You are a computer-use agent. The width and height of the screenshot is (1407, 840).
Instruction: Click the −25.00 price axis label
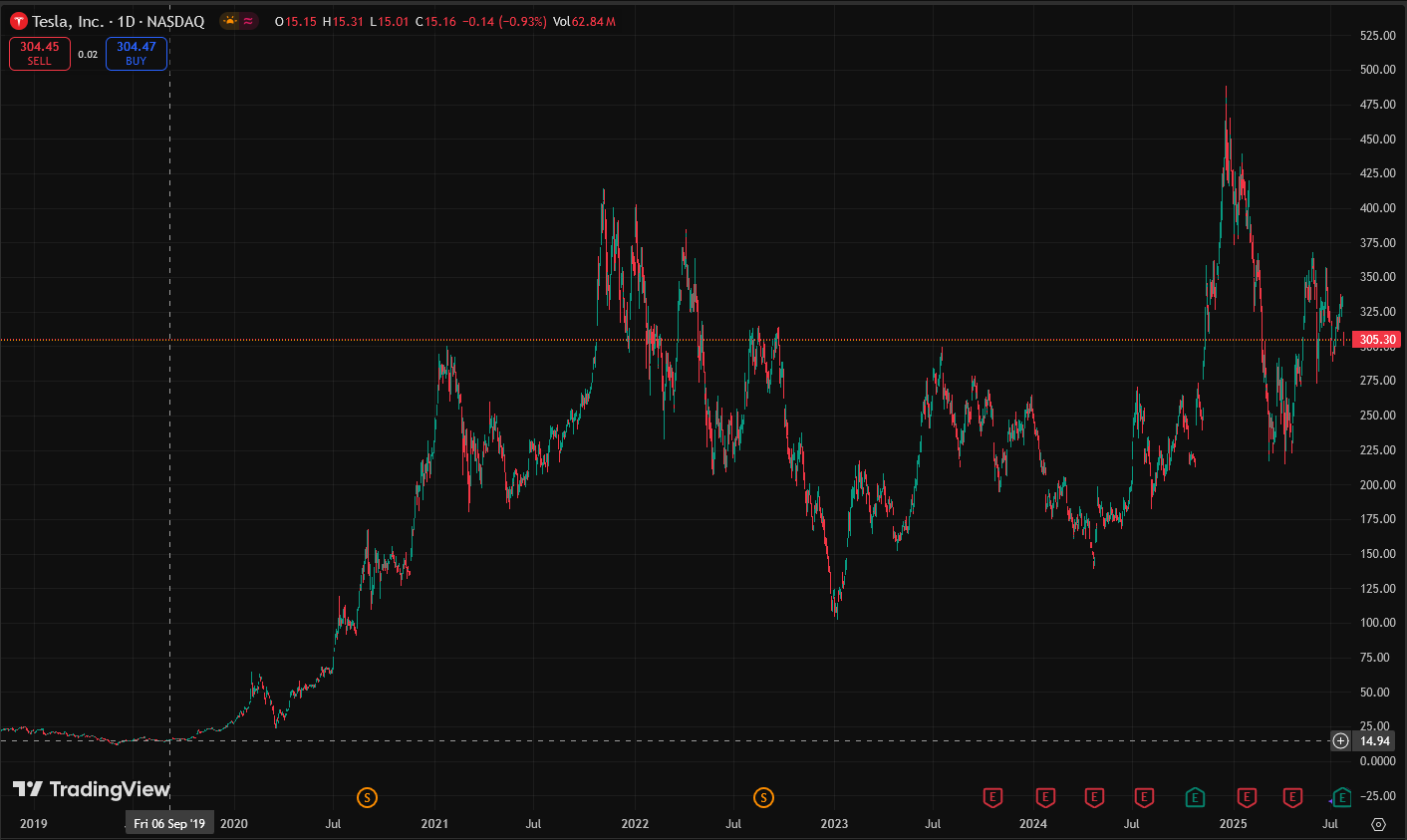pos(1377,796)
